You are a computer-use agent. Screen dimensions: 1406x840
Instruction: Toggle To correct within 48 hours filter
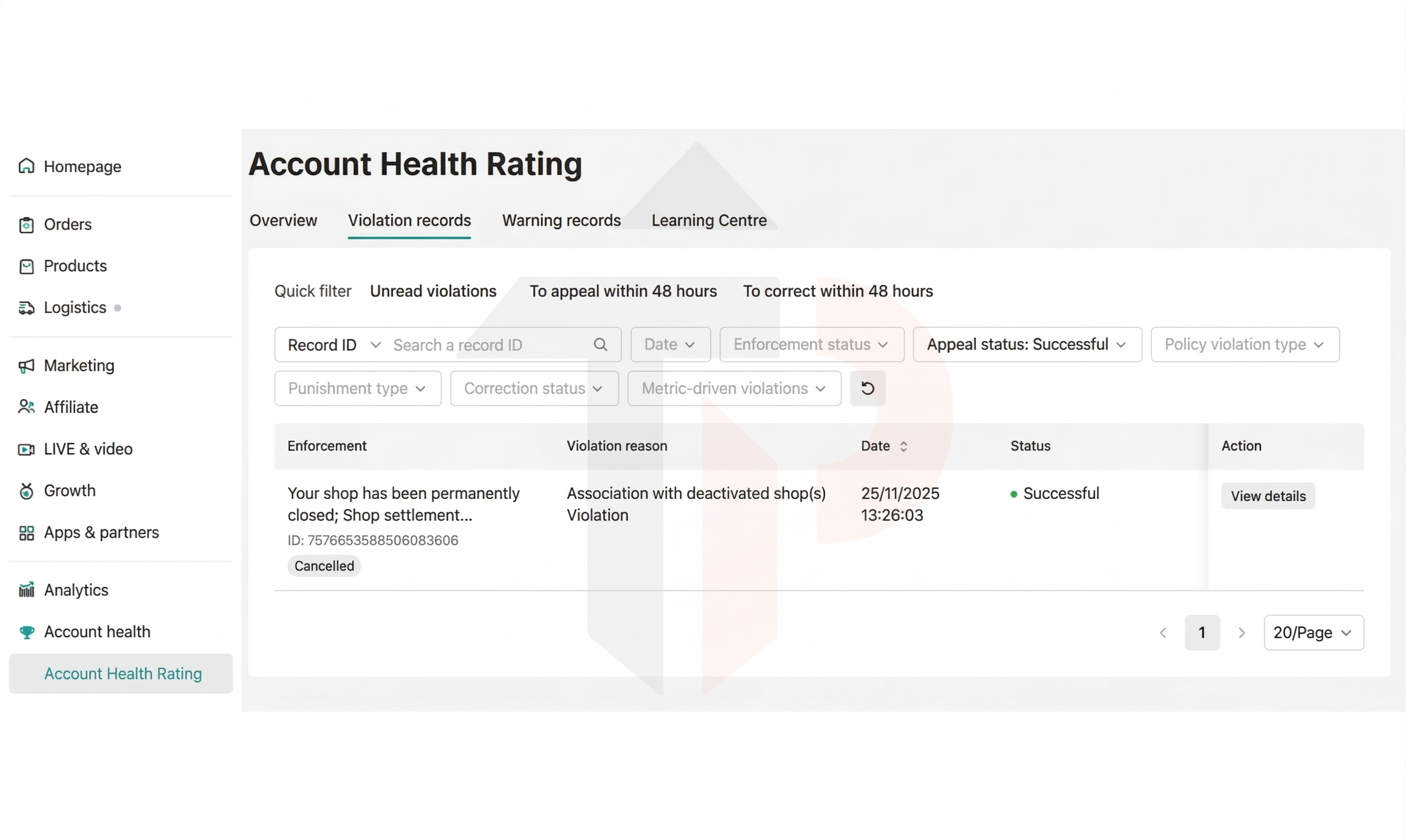(838, 291)
